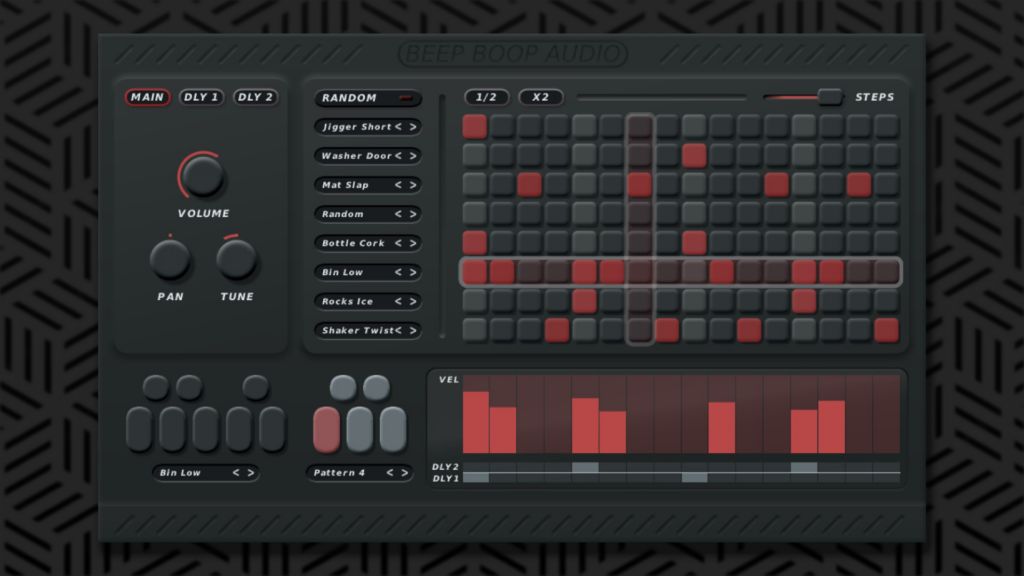The image size is (1024, 576).
Task: Toggle step 1 on Jigger Short row
Action: click(x=475, y=127)
